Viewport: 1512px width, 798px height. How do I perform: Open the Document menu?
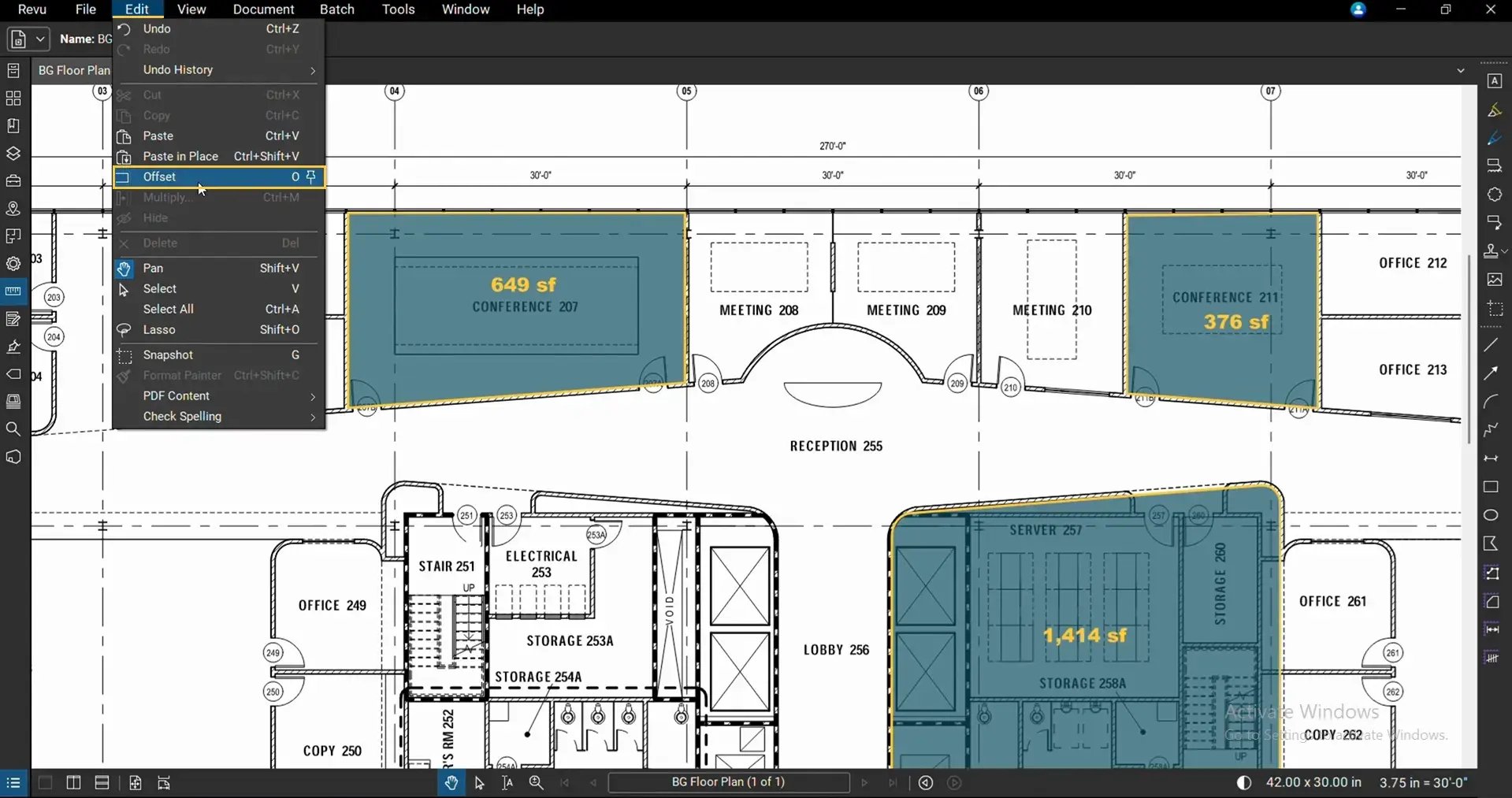pos(263,9)
